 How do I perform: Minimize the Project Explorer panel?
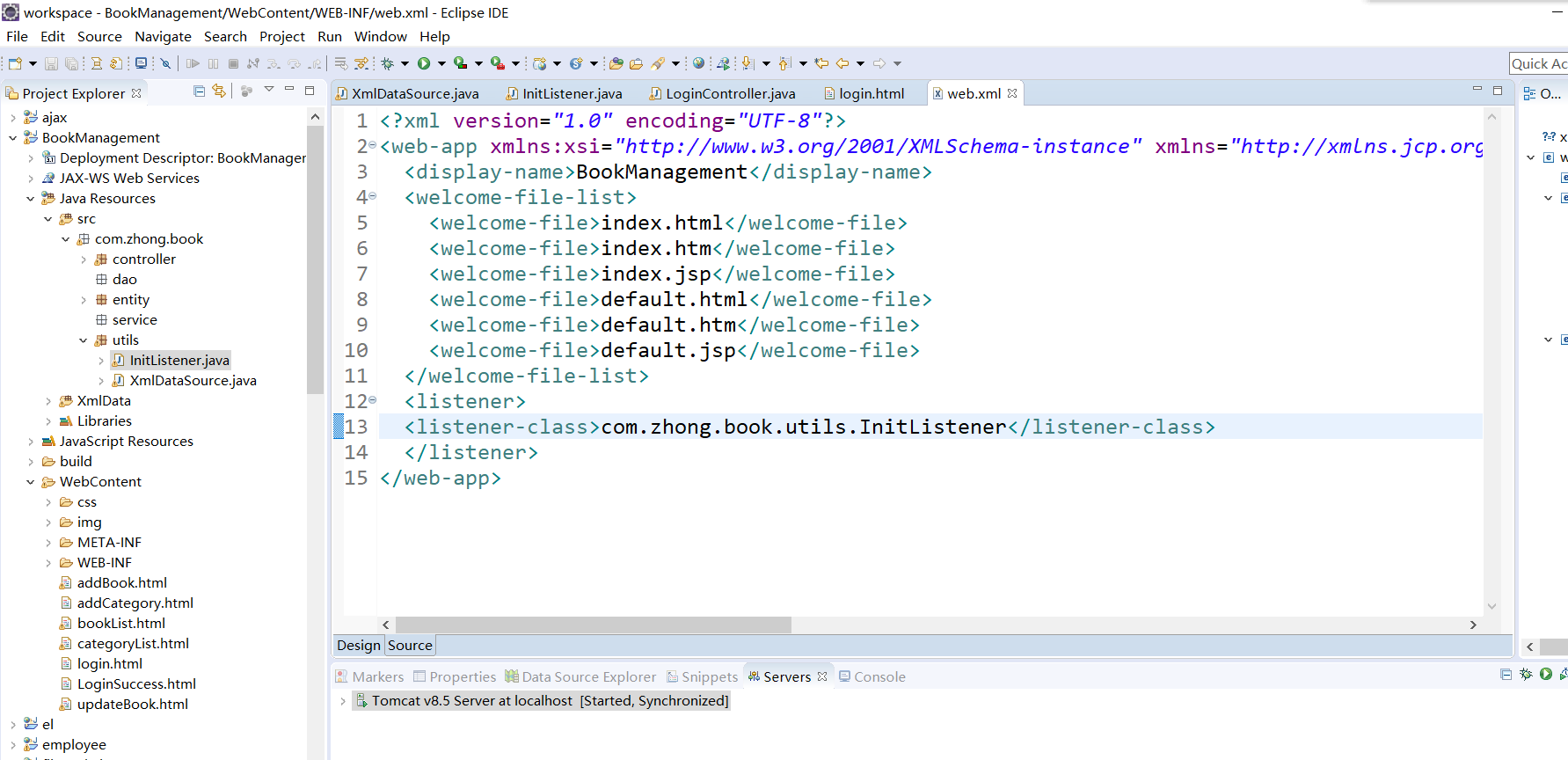click(x=289, y=90)
